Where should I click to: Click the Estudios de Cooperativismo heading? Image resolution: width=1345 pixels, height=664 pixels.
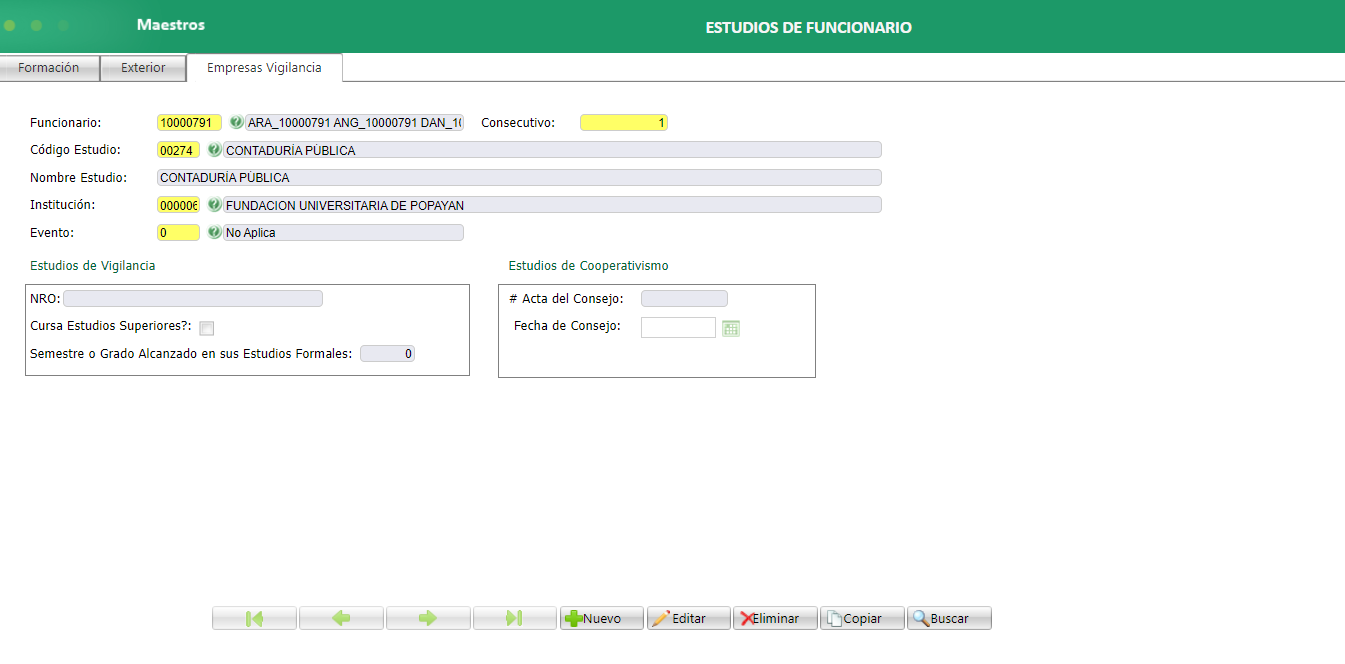pyautogui.click(x=589, y=266)
